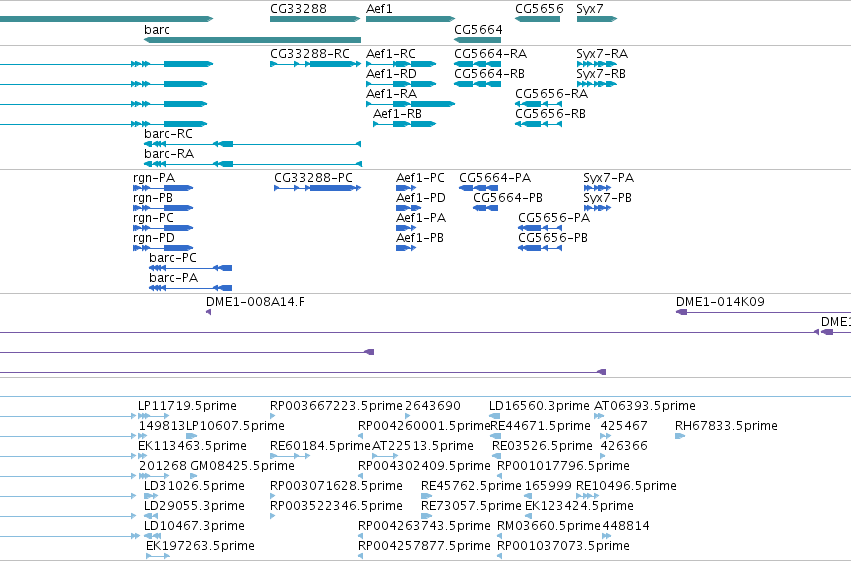Click protein CG5656-PA
851x561 pixels.
click(x=540, y=228)
